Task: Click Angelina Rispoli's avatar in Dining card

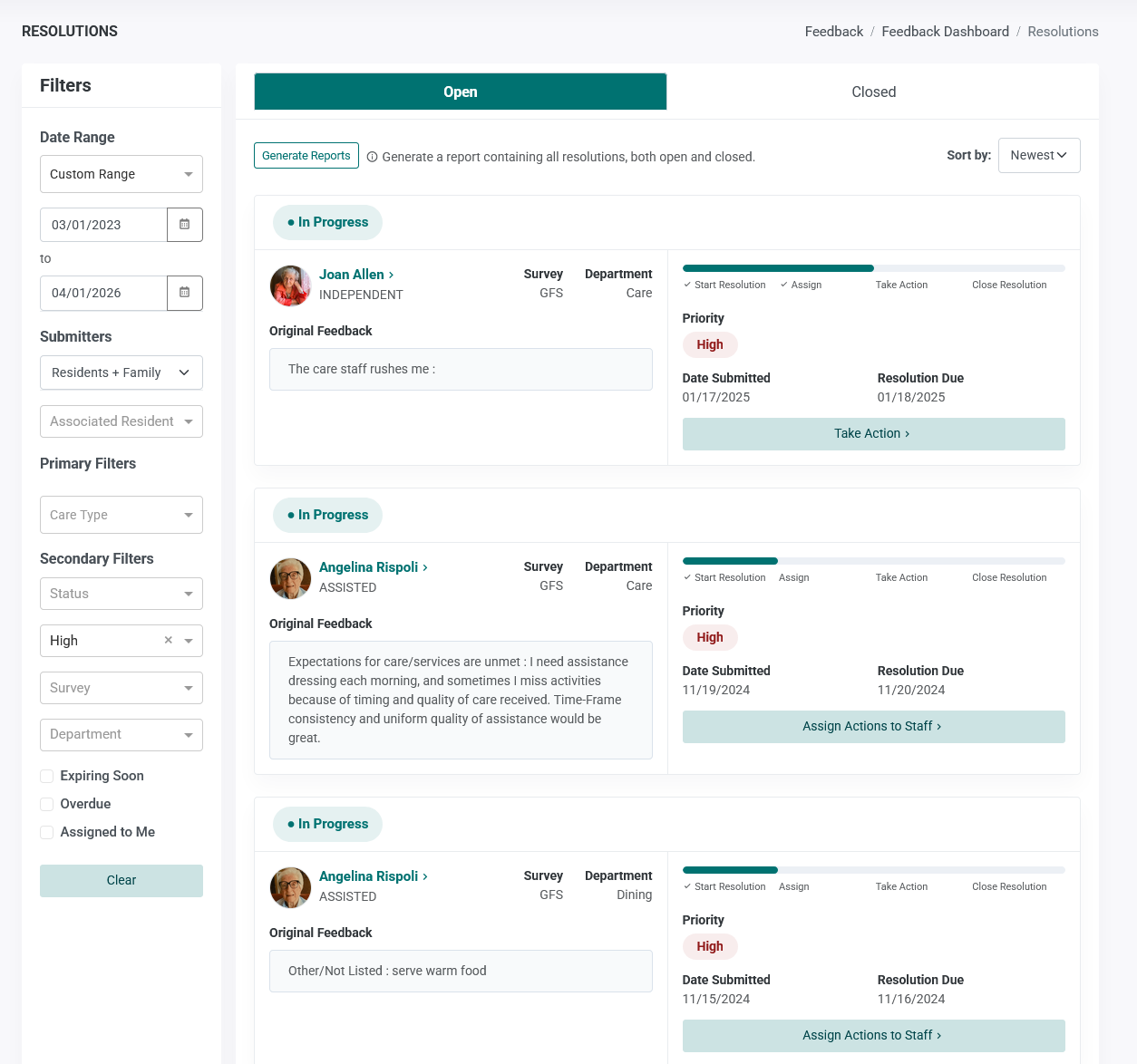Action: 290,887
